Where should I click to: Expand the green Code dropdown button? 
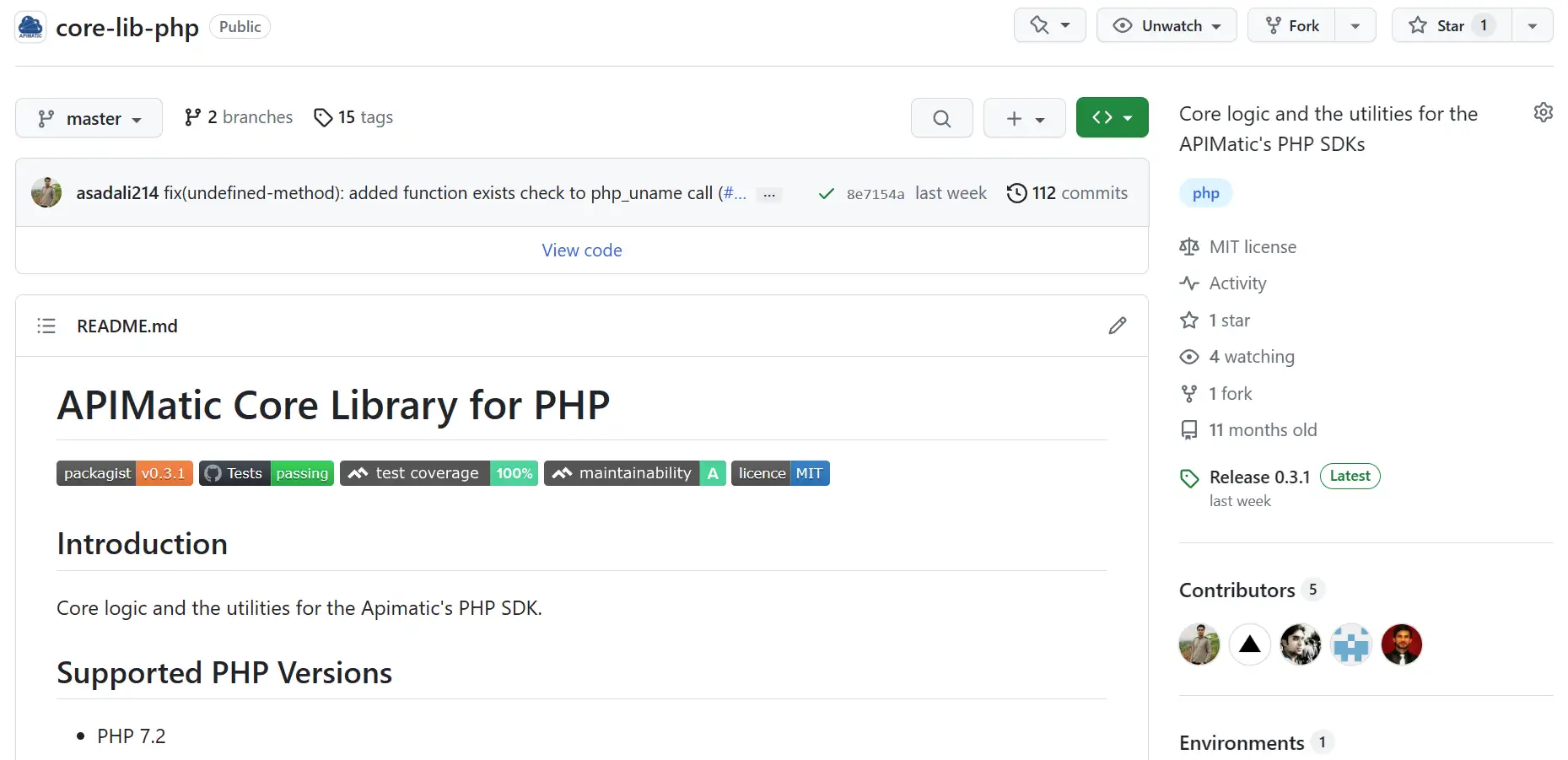tap(1112, 117)
